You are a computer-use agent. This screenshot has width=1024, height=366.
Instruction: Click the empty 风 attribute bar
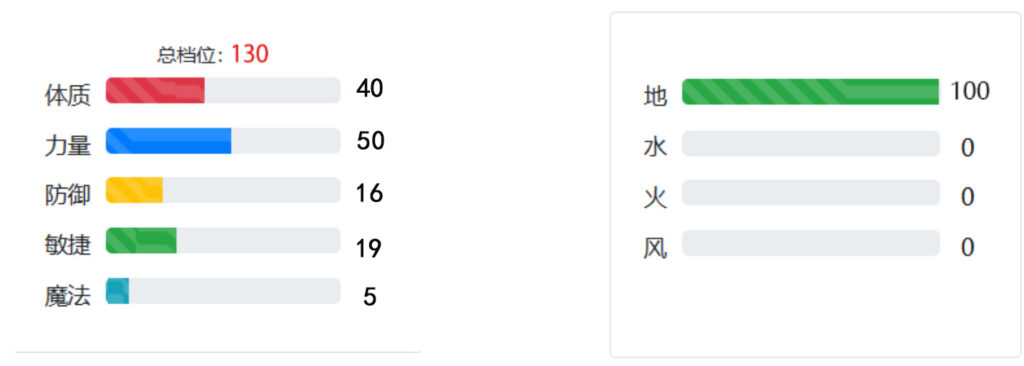coord(810,243)
